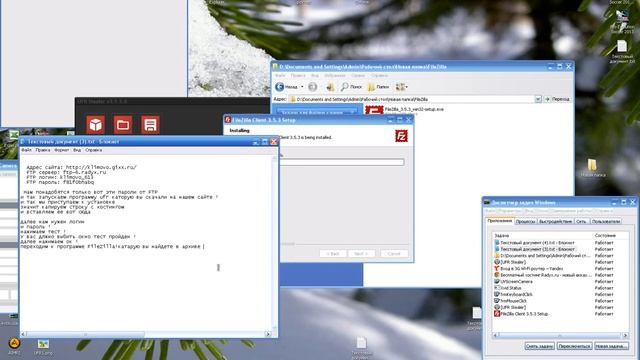Select FileZilla Client 3.5.3 Setup task row
Screen dimensions: 640x360
coord(554,314)
